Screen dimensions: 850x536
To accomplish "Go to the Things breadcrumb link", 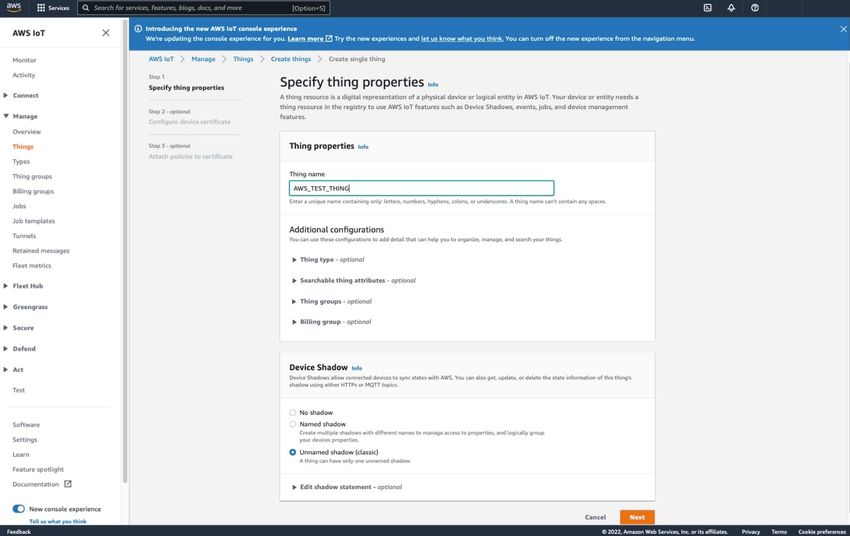I will [x=243, y=59].
